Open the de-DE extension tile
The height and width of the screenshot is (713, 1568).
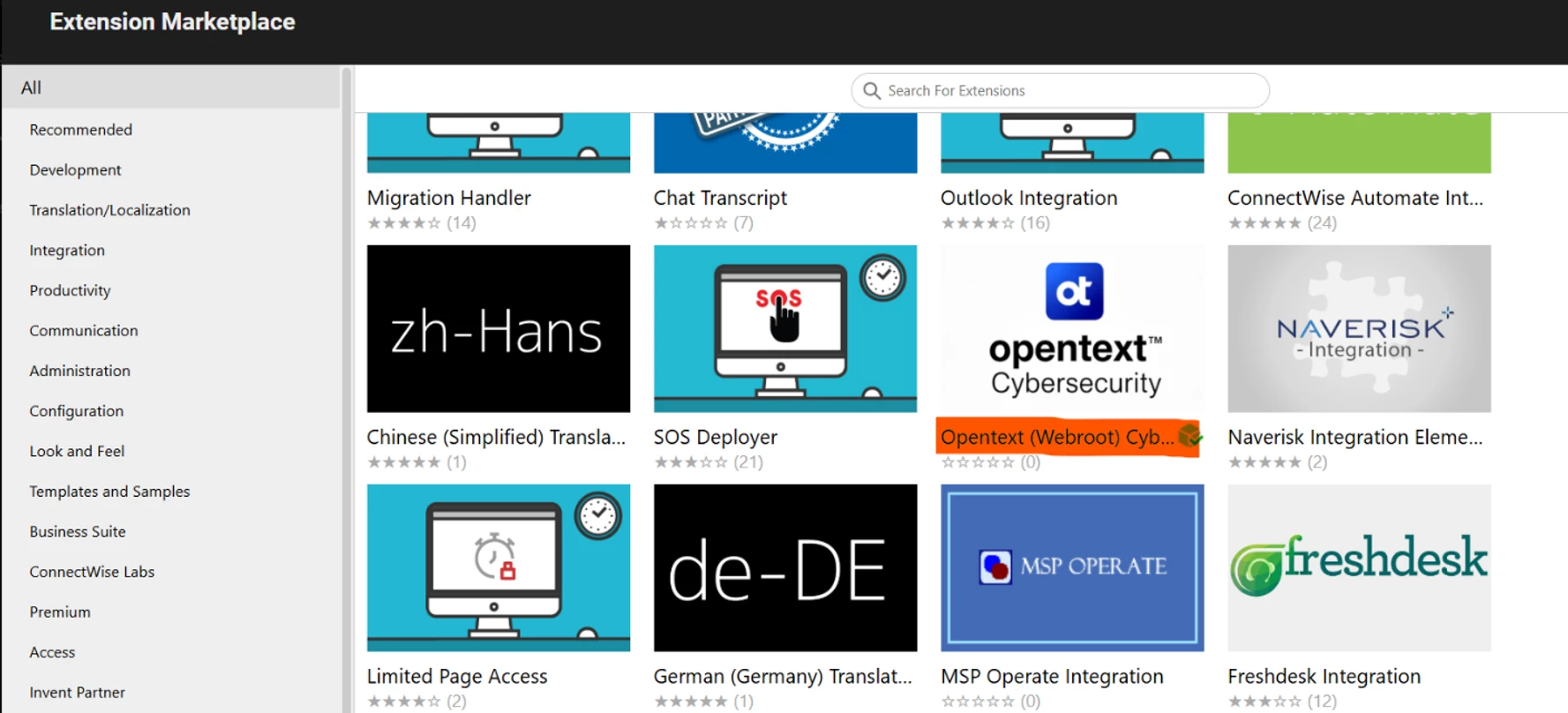click(x=785, y=567)
